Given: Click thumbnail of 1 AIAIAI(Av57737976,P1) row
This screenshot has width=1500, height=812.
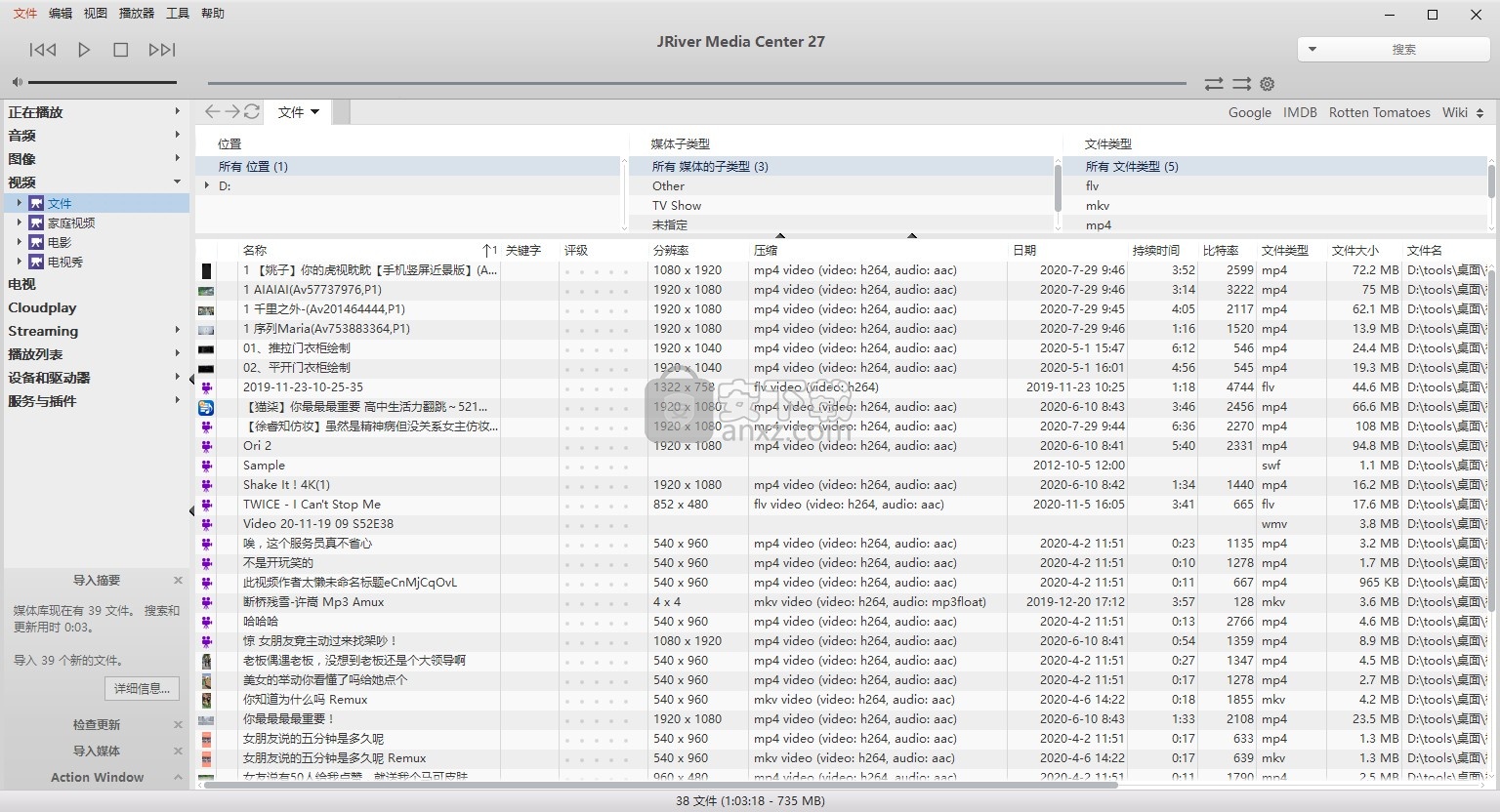Looking at the screenshot, I should pyautogui.click(x=206, y=290).
